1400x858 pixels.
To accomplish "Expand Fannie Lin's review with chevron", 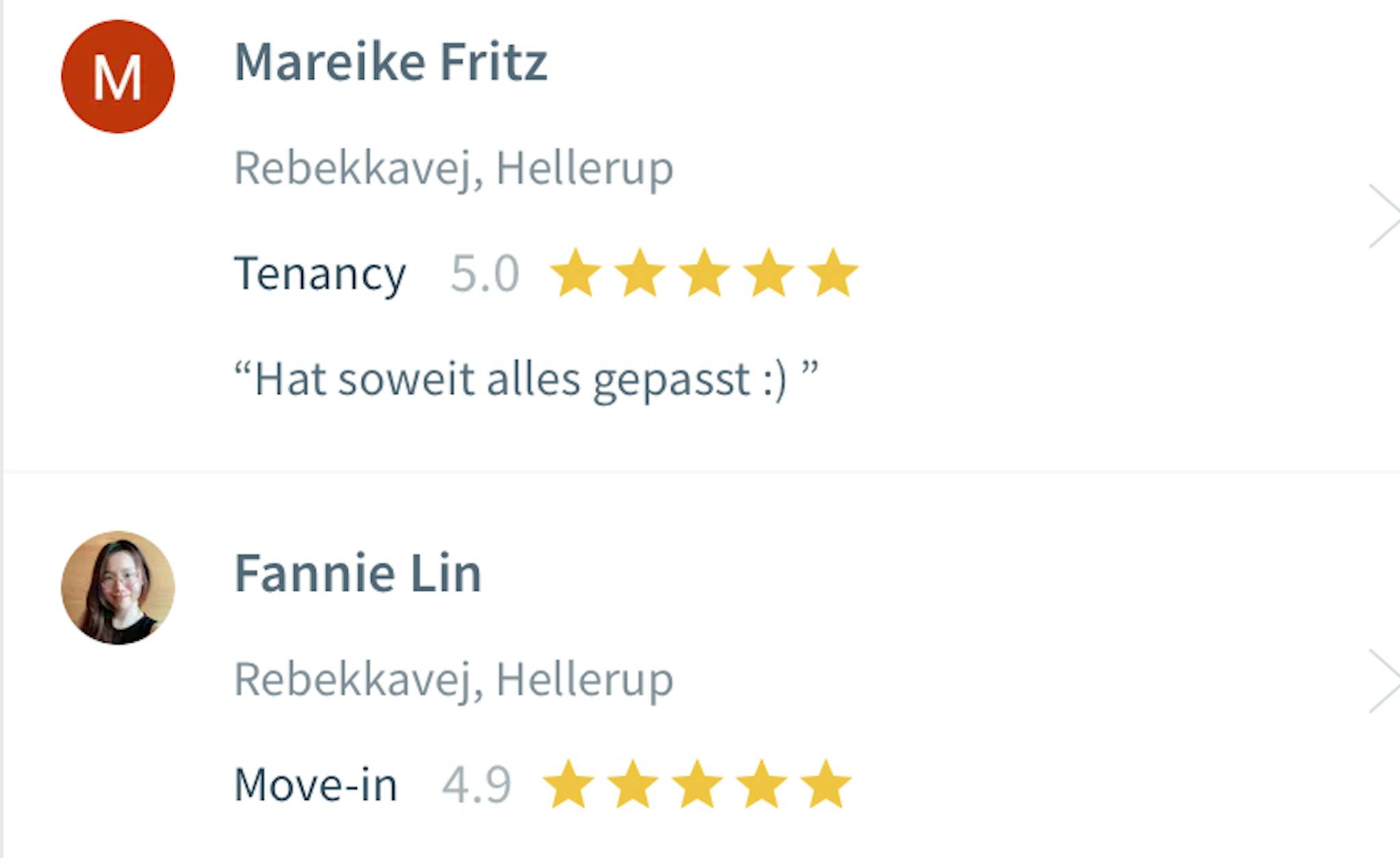I will pyautogui.click(x=1382, y=682).
